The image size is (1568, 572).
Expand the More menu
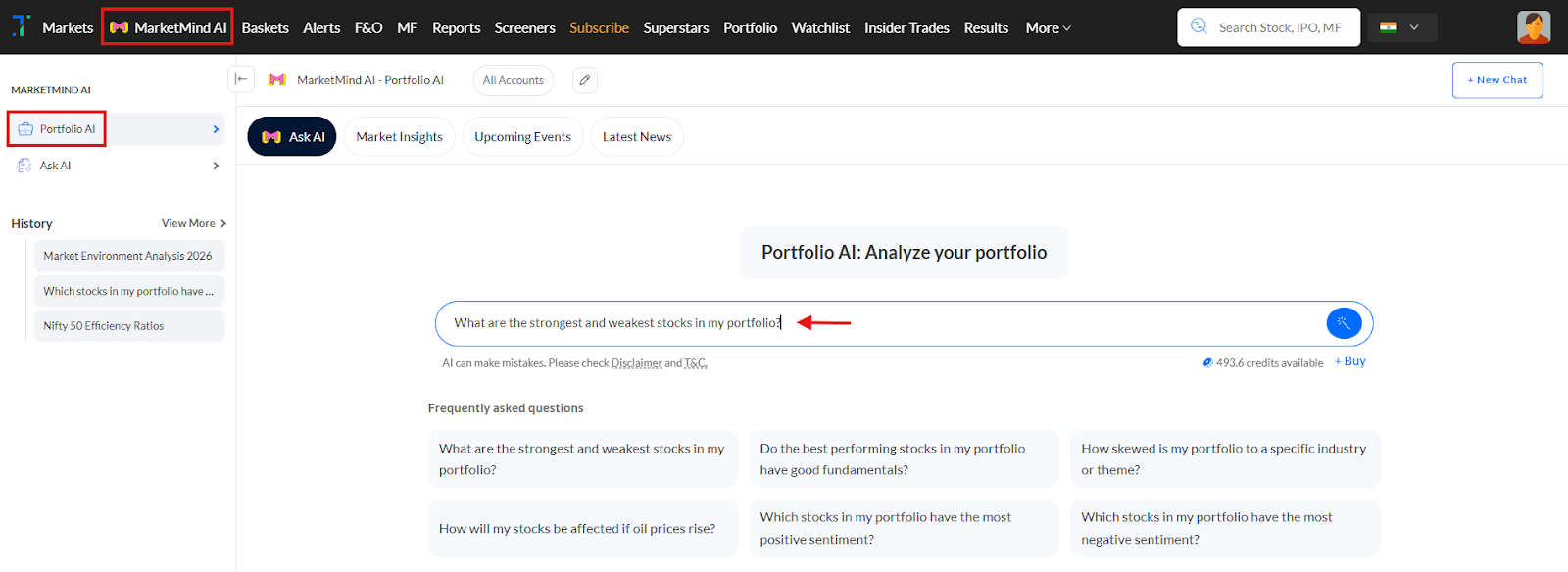click(x=1048, y=27)
